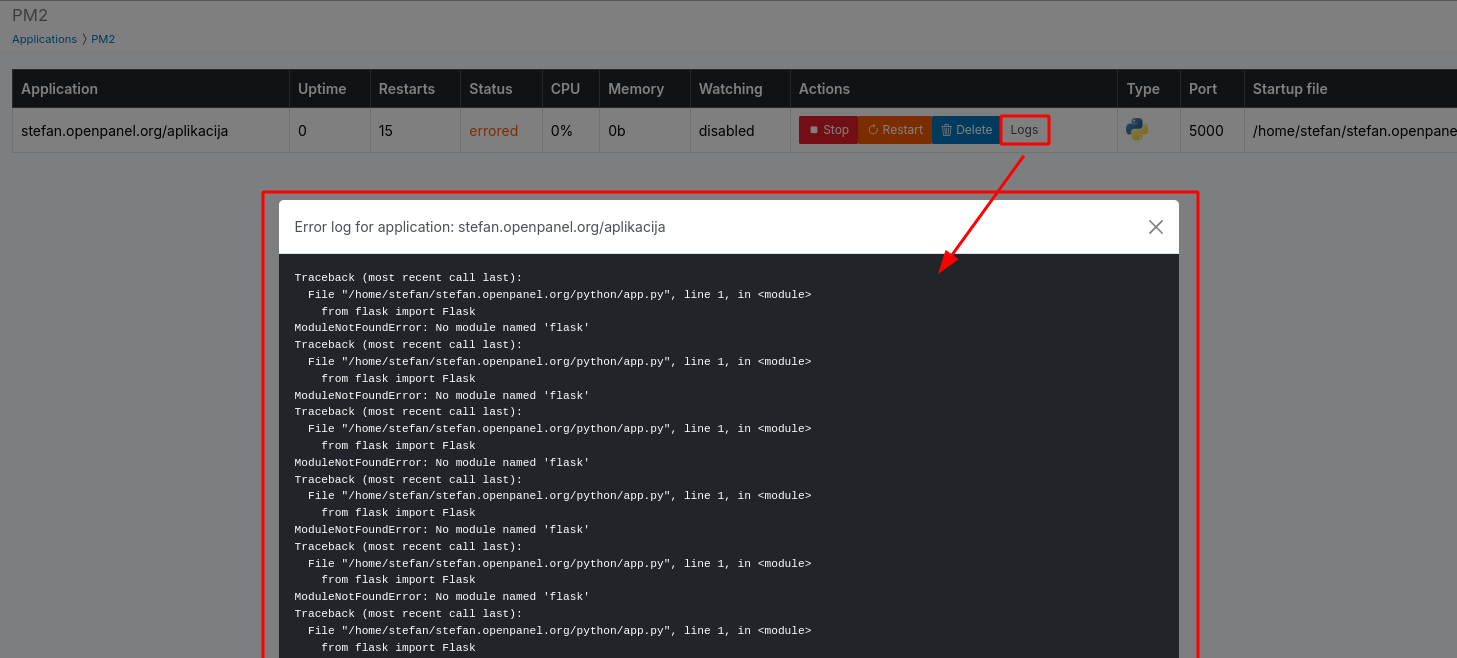Select the Port column header
The width and height of the screenshot is (1457, 658).
click(x=1212, y=88)
